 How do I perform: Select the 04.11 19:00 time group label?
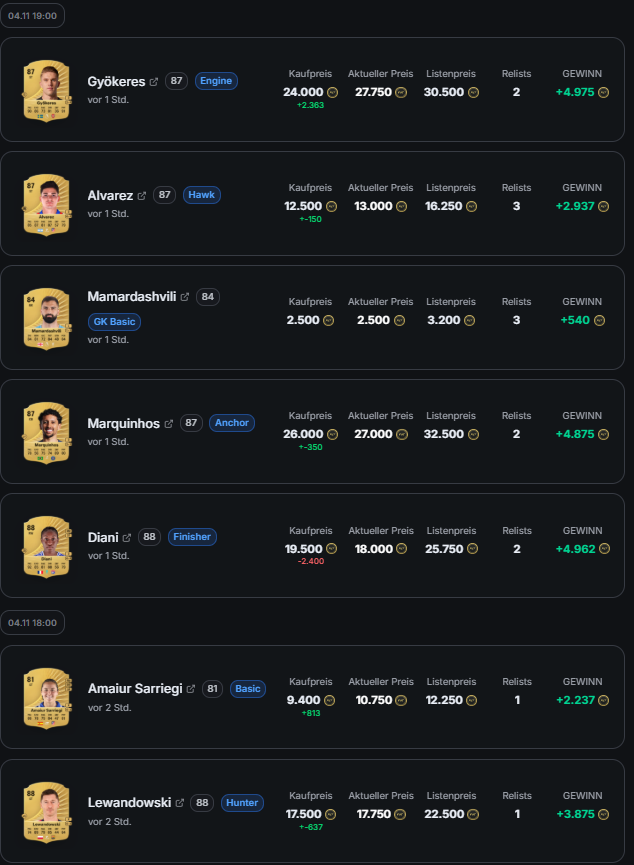point(33,17)
